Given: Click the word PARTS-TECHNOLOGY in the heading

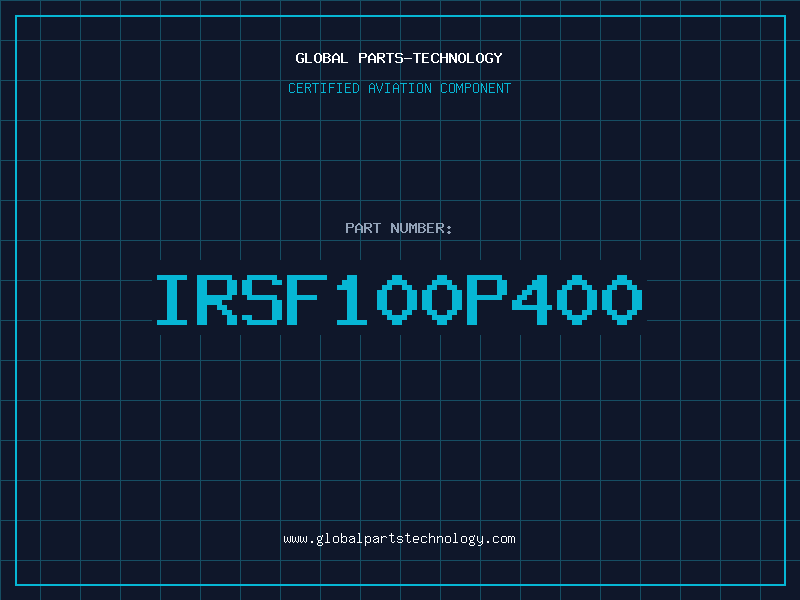Looking at the screenshot, I should pyautogui.click(x=429, y=58).
